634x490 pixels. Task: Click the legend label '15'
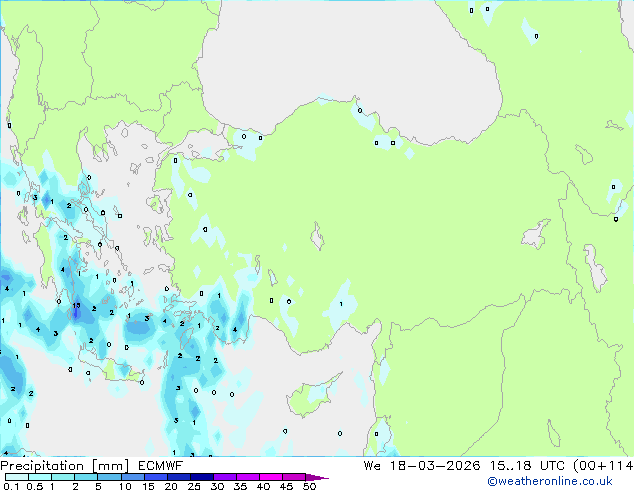coord(148,486)
